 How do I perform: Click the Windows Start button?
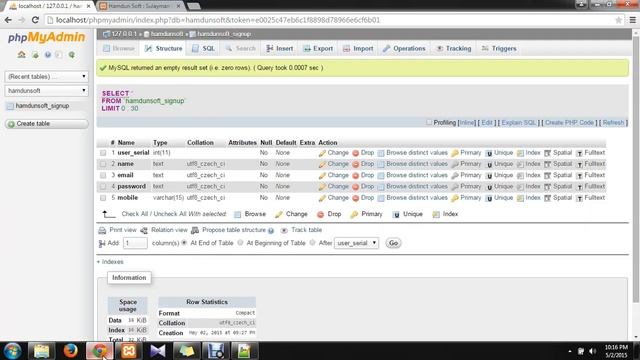12,351
